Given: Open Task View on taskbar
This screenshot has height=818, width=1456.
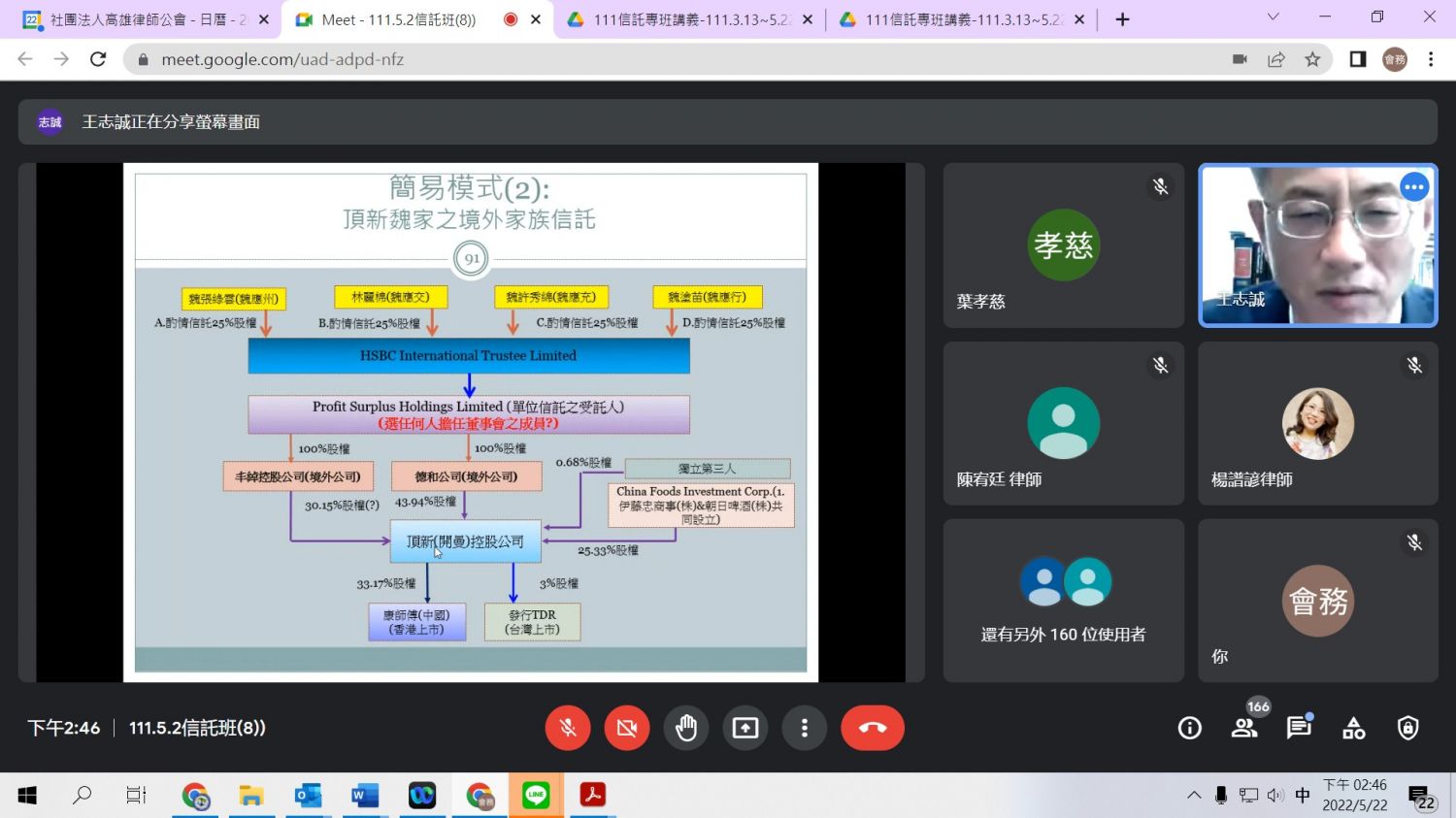Looking at the screenshot, I should (x=136, y=796).
